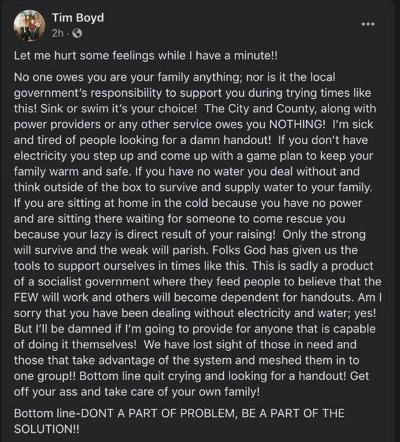This screenshot has width=400, height=442.
Task: Click the capitalized word FEW in the post
Action: click(x=26, y=297)
